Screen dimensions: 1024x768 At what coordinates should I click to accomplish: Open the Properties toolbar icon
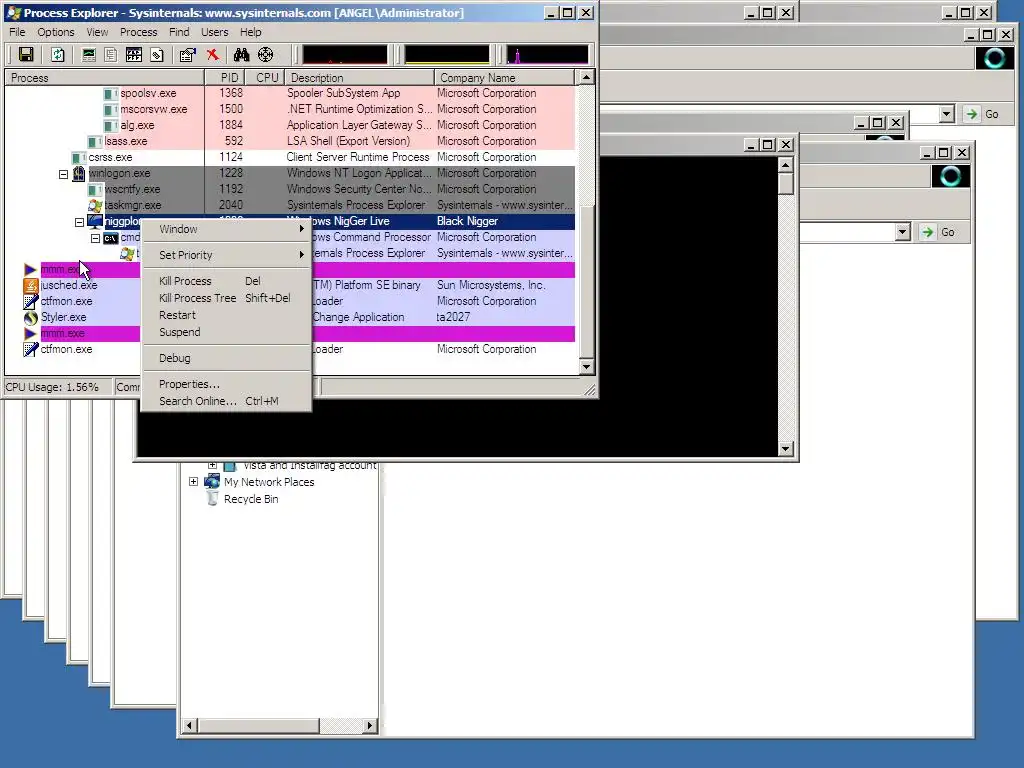pos(188,55)
